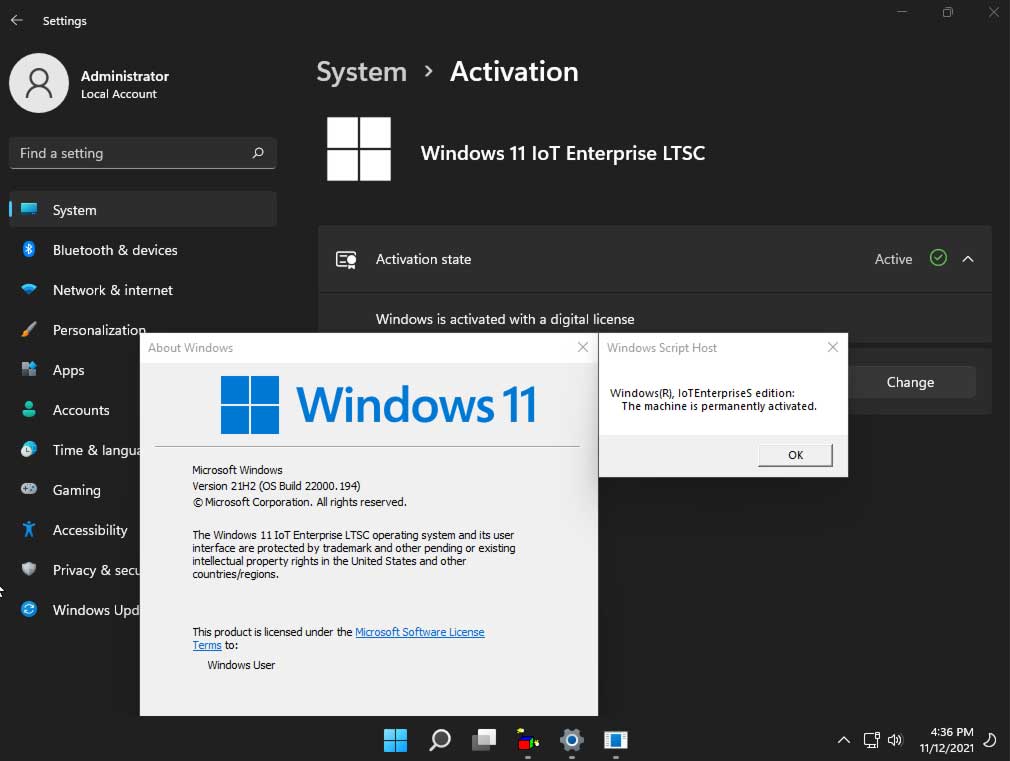Close the Windows Script Host dialog

click(x=832, y=347)
